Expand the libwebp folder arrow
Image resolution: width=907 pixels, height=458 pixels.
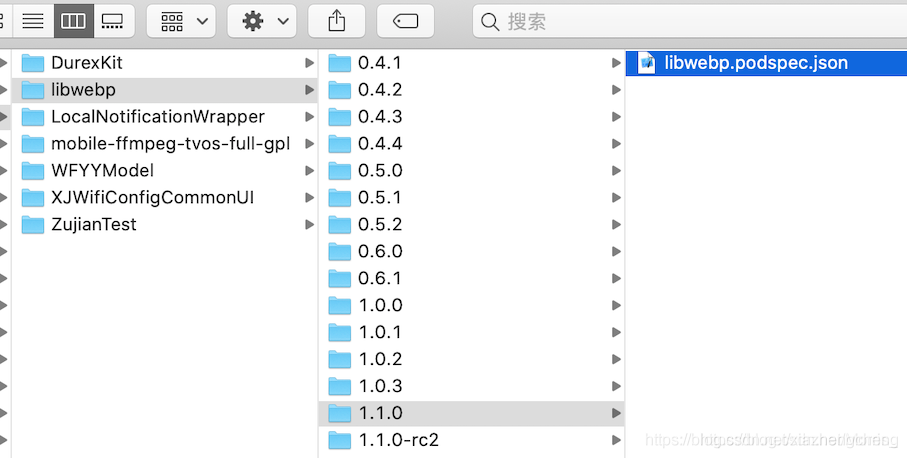pyautogui.click(x=309, y=90)
